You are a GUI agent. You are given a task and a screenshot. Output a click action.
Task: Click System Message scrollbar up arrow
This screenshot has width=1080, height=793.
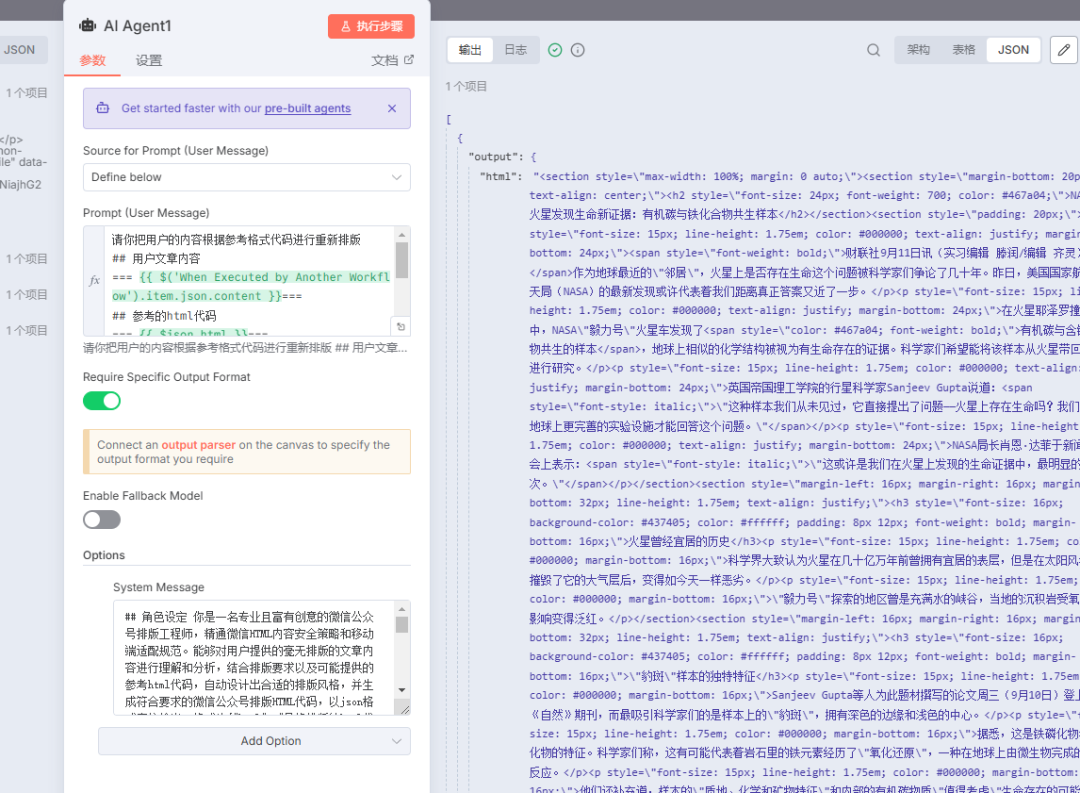tap(402, 609)
